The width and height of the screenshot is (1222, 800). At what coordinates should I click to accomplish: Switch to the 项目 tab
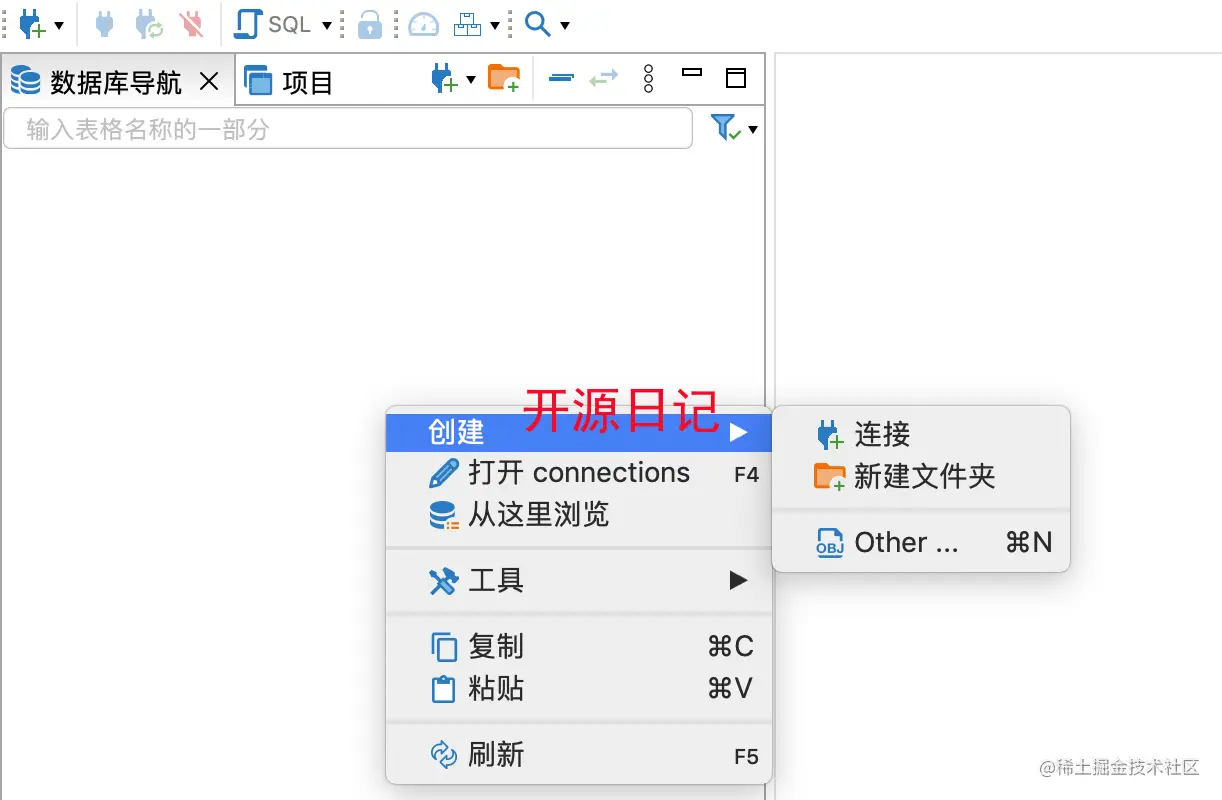coord(289,82)
